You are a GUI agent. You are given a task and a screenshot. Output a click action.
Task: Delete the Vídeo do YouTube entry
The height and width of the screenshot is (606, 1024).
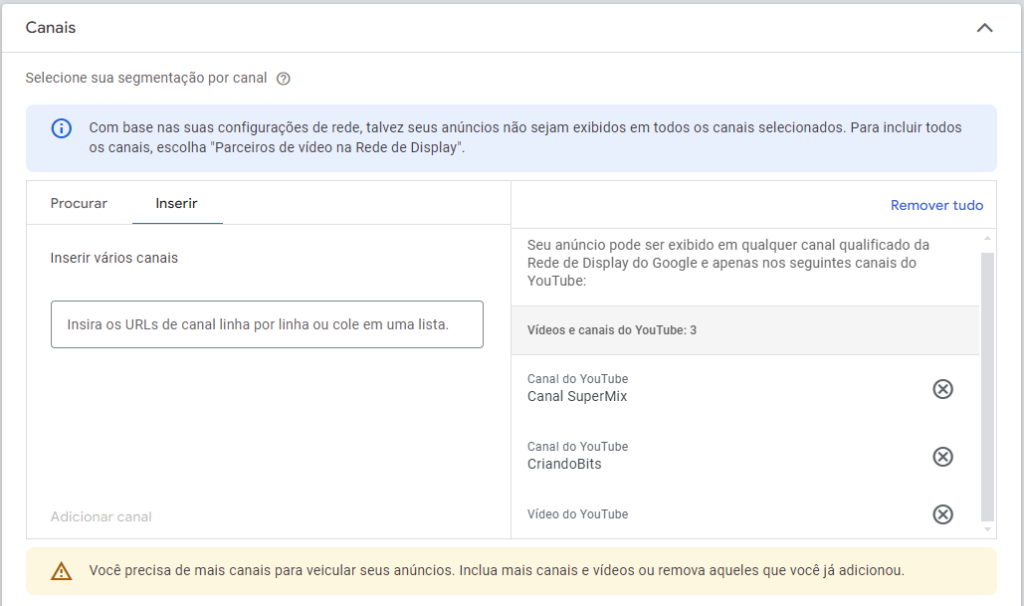(x=941, y=514)
